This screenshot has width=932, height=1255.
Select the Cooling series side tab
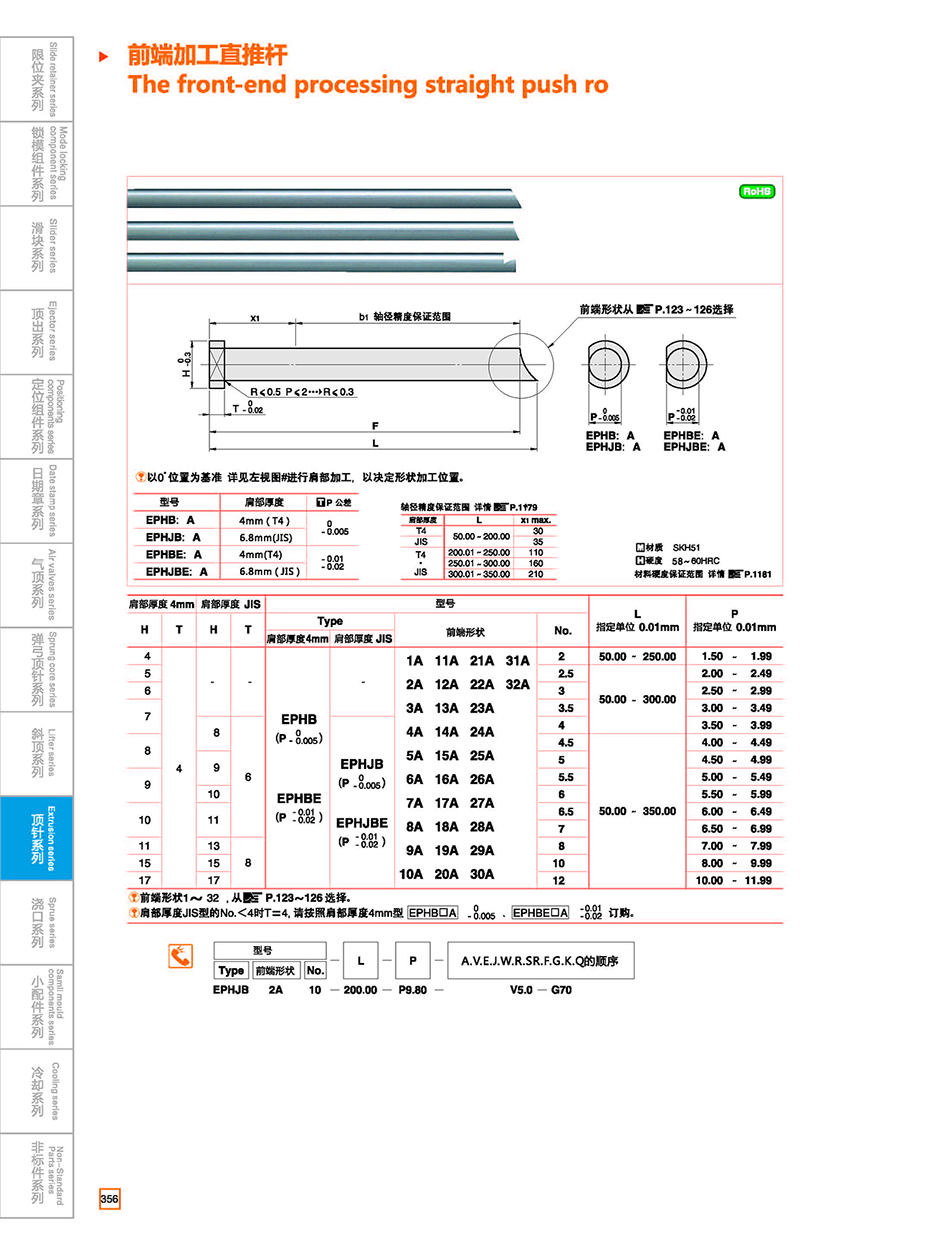36,1091
